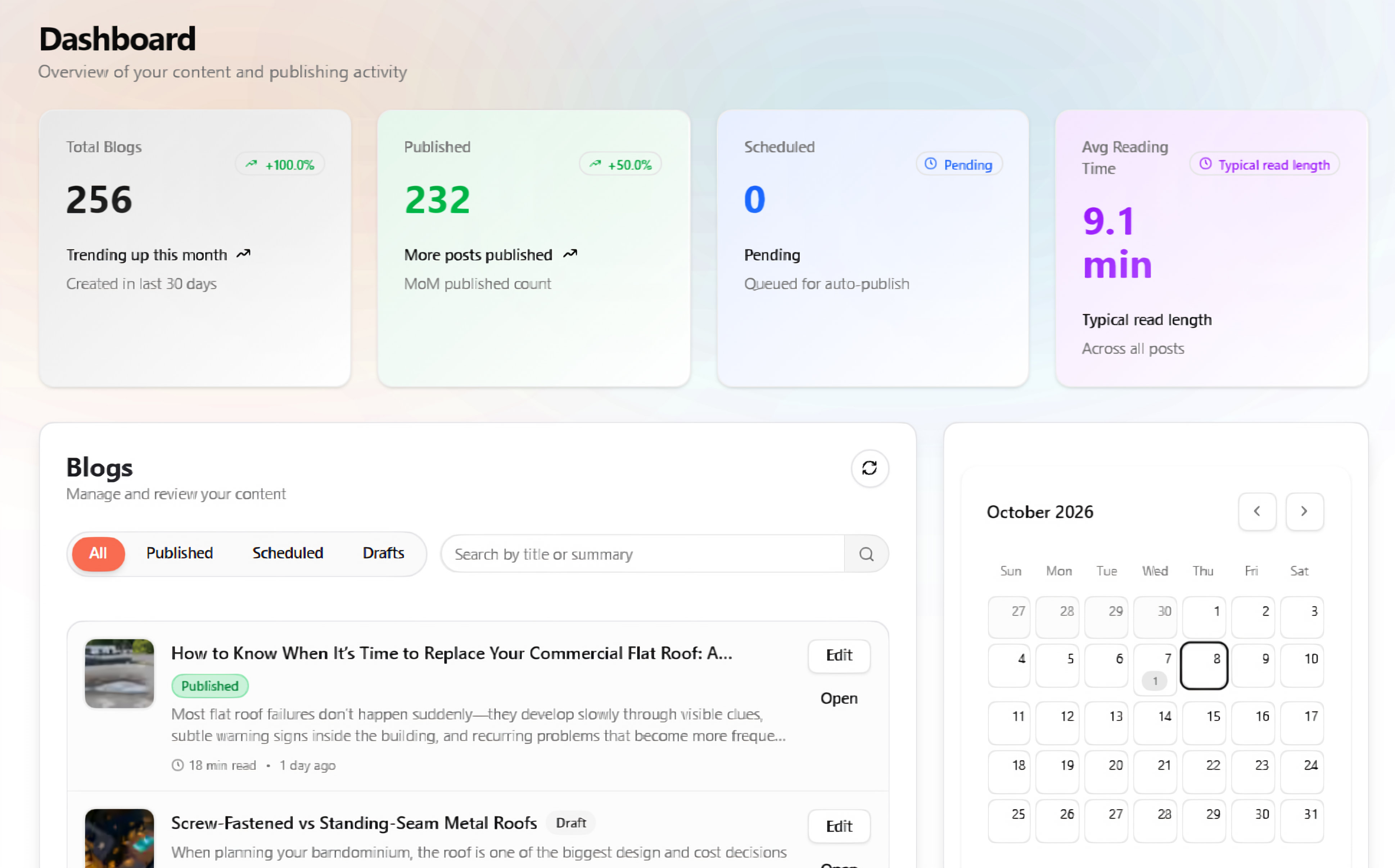This screenshot has width=1395, height=868.
Task: Select October 10 in the calendar
Action: [x=1301, y=666]
